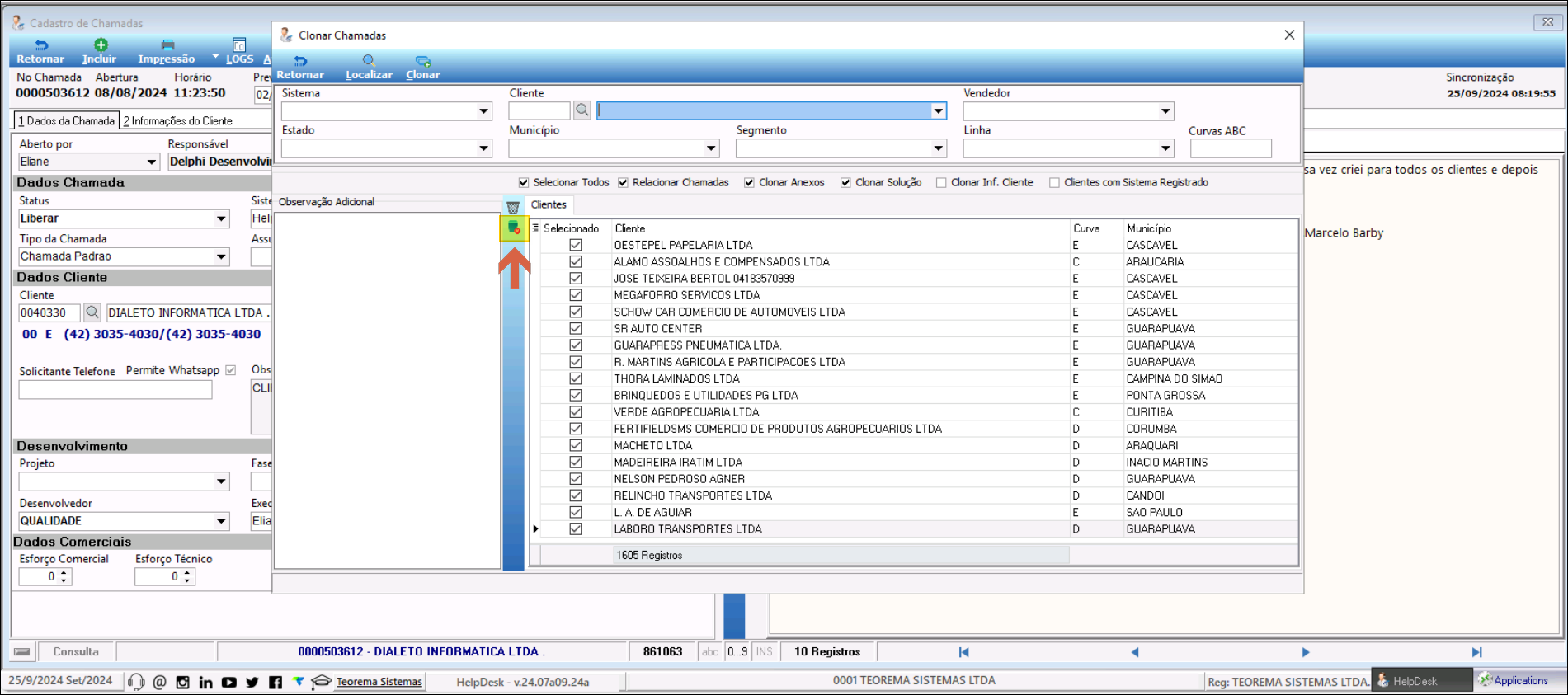1568x695 pixels.
Task: Click Retornar icon in Cadastro de Chamadas
Action: tap(41, 45)
